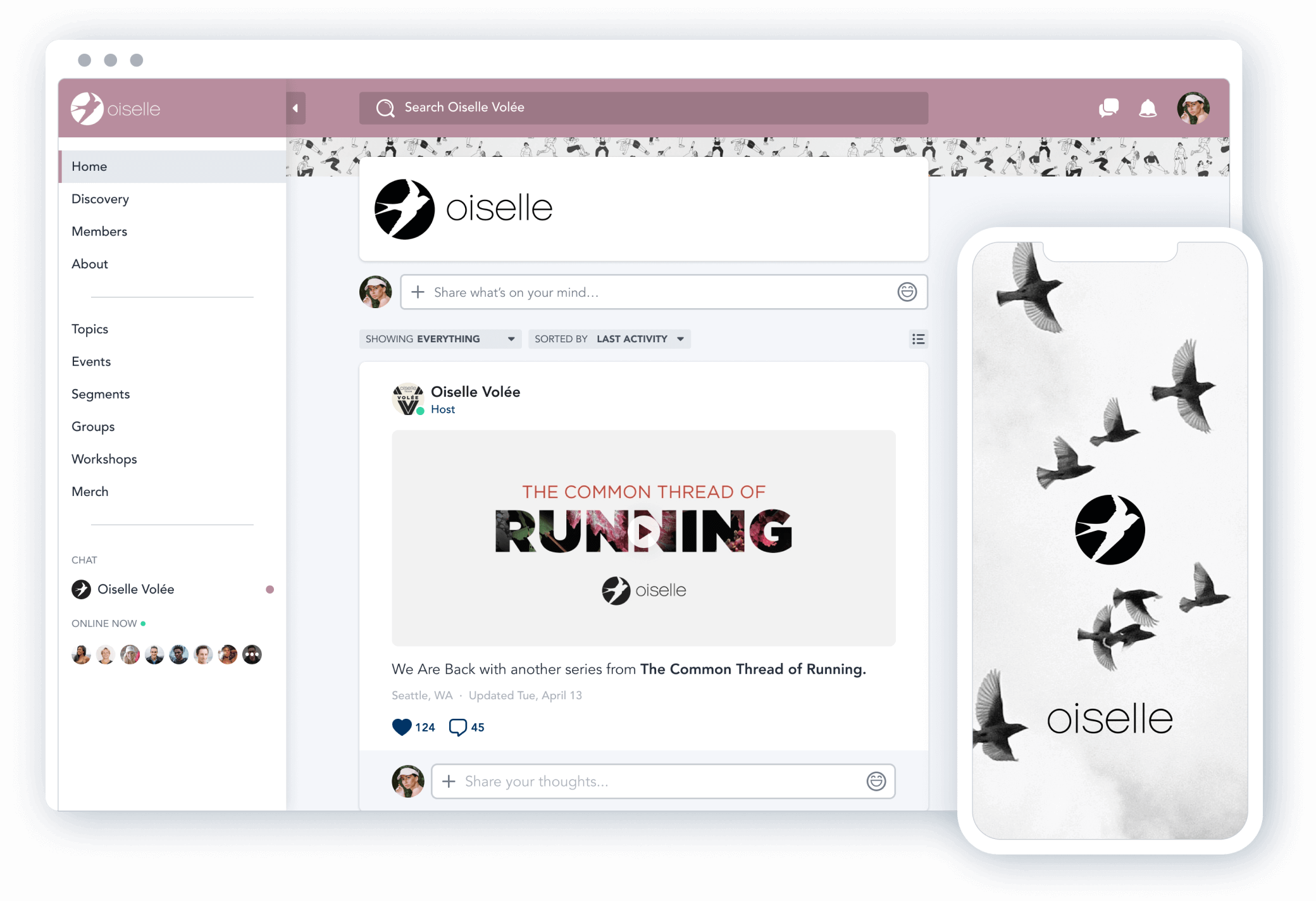Click the emoji icon in the post composer
Screen dimensions: 1316x901
tap(907, 292)
